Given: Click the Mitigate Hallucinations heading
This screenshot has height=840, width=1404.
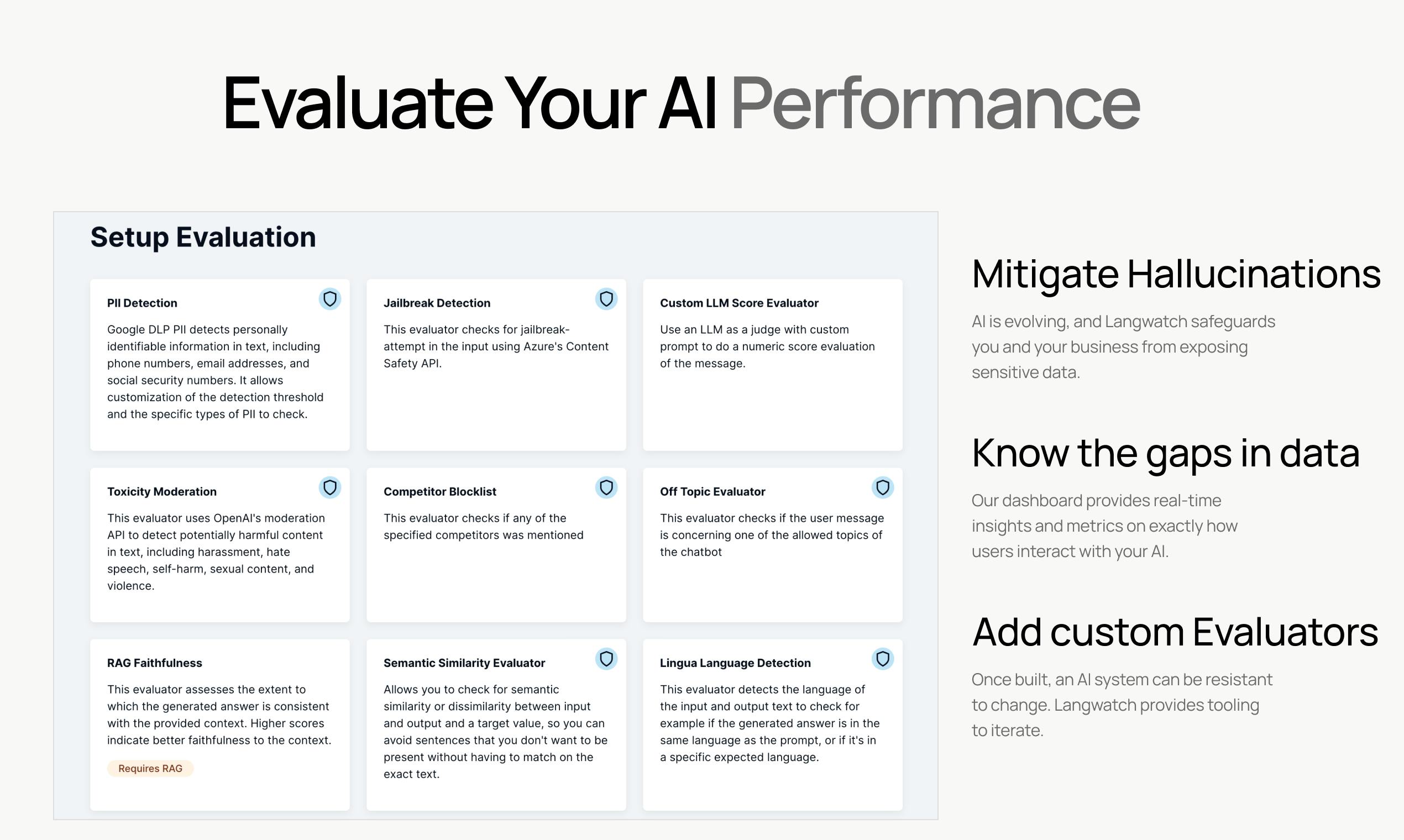Looking at the screenshot, I should pyautogui.click(x=1176, y=275).
